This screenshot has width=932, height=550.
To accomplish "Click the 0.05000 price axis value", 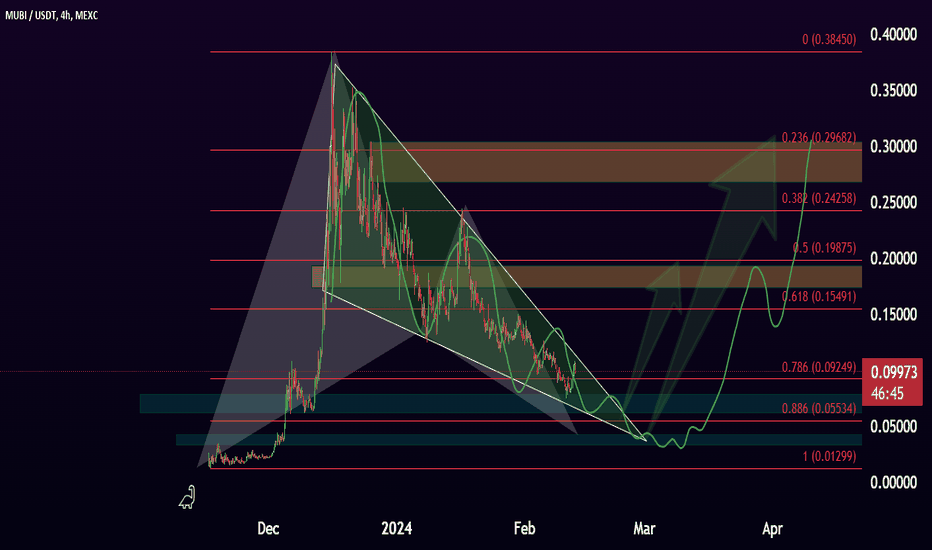I will (894, 426).
